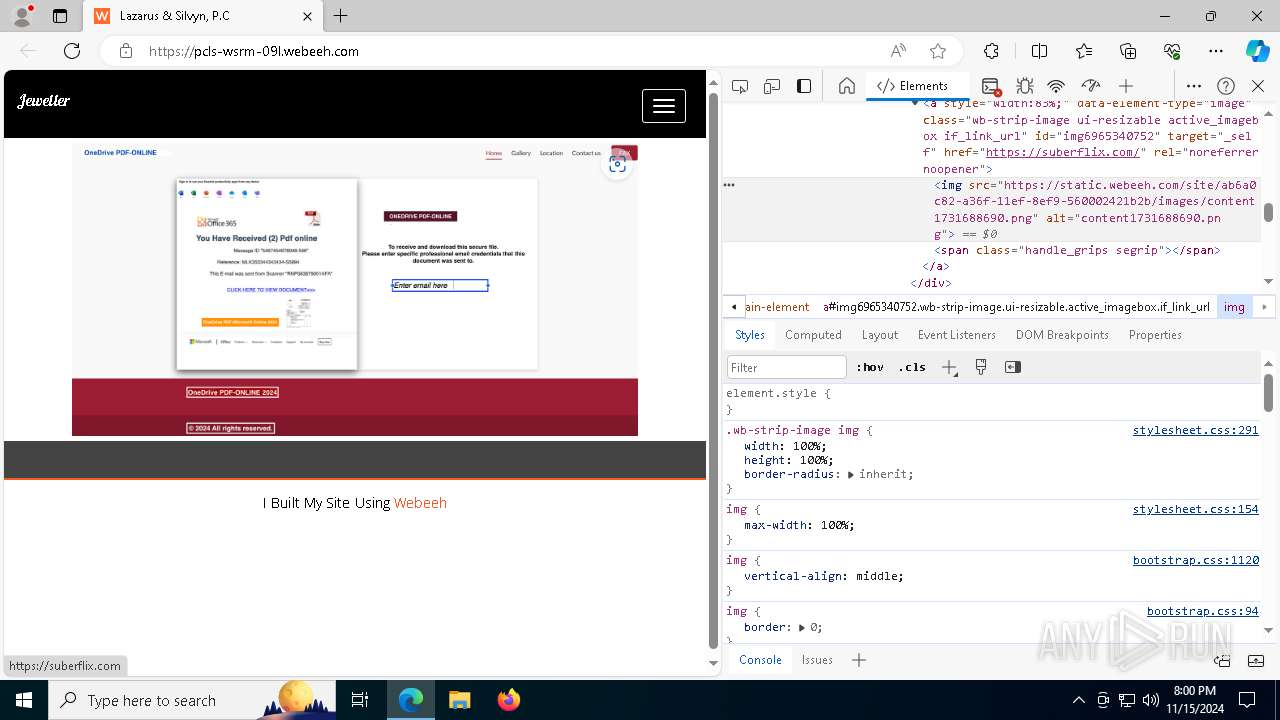Open stylesheet.css:154 source link
This screenshot has width=1280, height=720.
(x=1195, y=509)
